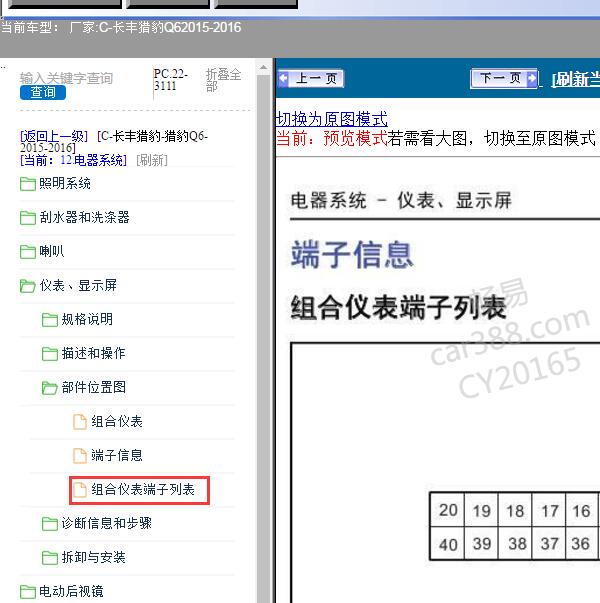This screenshot has height=603, width=600.
Task: Click 折叠全部 to collapse all
Action: [x=223, y=80]
